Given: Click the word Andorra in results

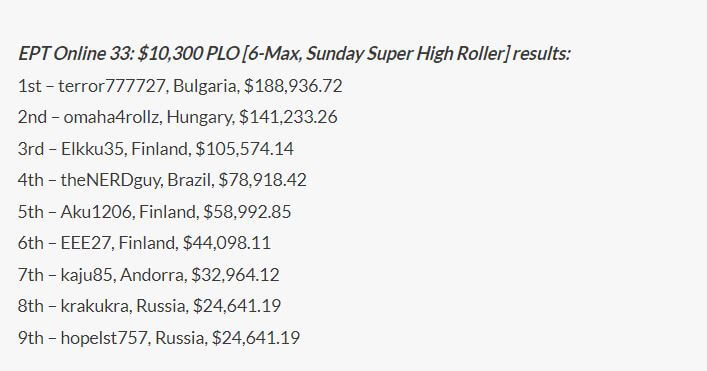Looking at the screenshot, I should pos(153,275).
